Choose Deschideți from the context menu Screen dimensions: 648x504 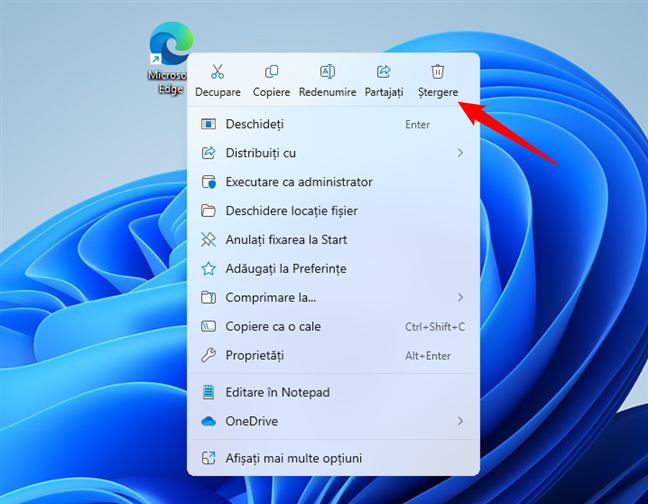click(333, 124)
